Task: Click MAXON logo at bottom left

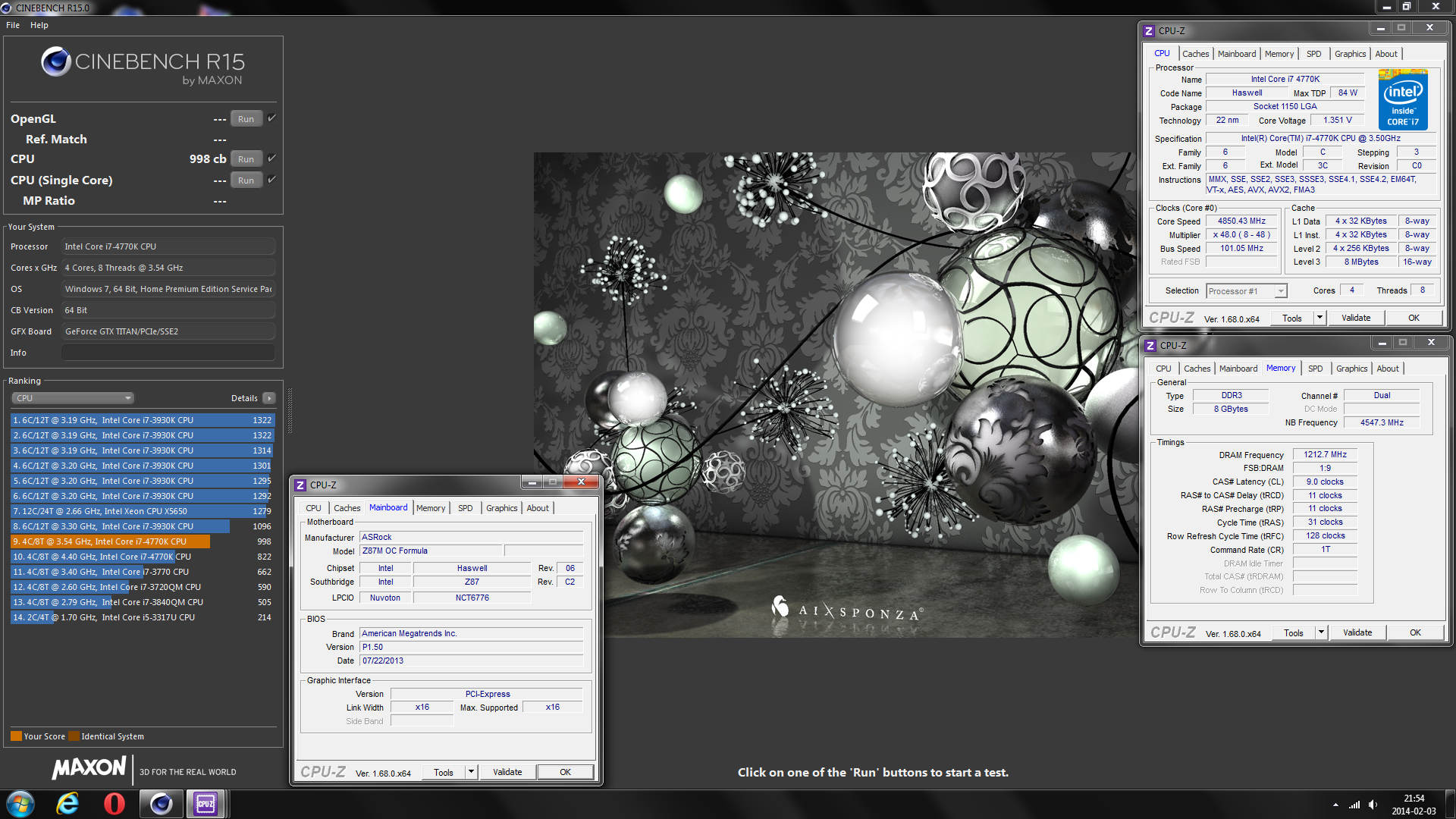Action: click(x=89, y=768)
